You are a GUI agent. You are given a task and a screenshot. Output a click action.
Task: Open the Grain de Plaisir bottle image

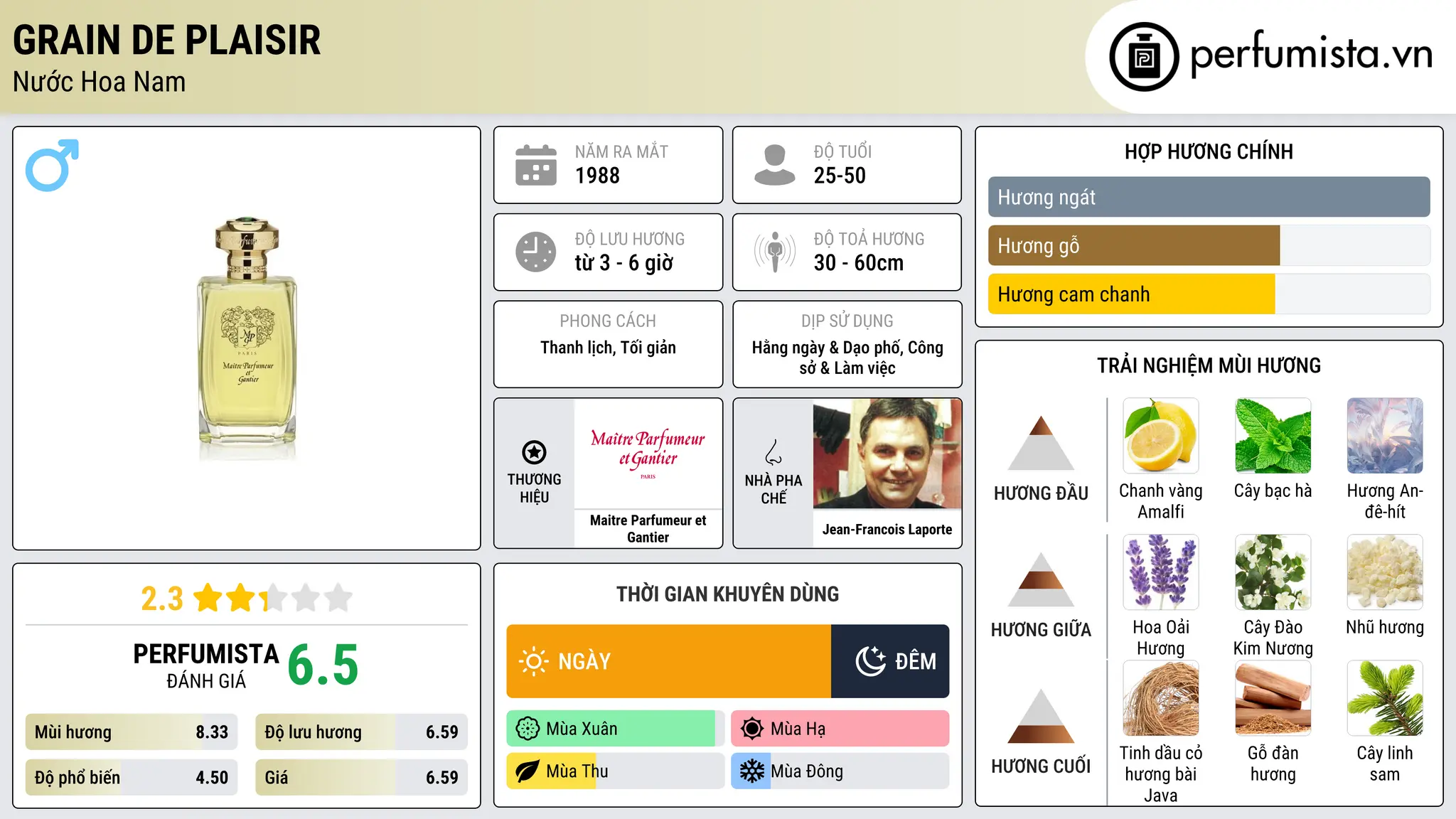(x=247, y=339)
